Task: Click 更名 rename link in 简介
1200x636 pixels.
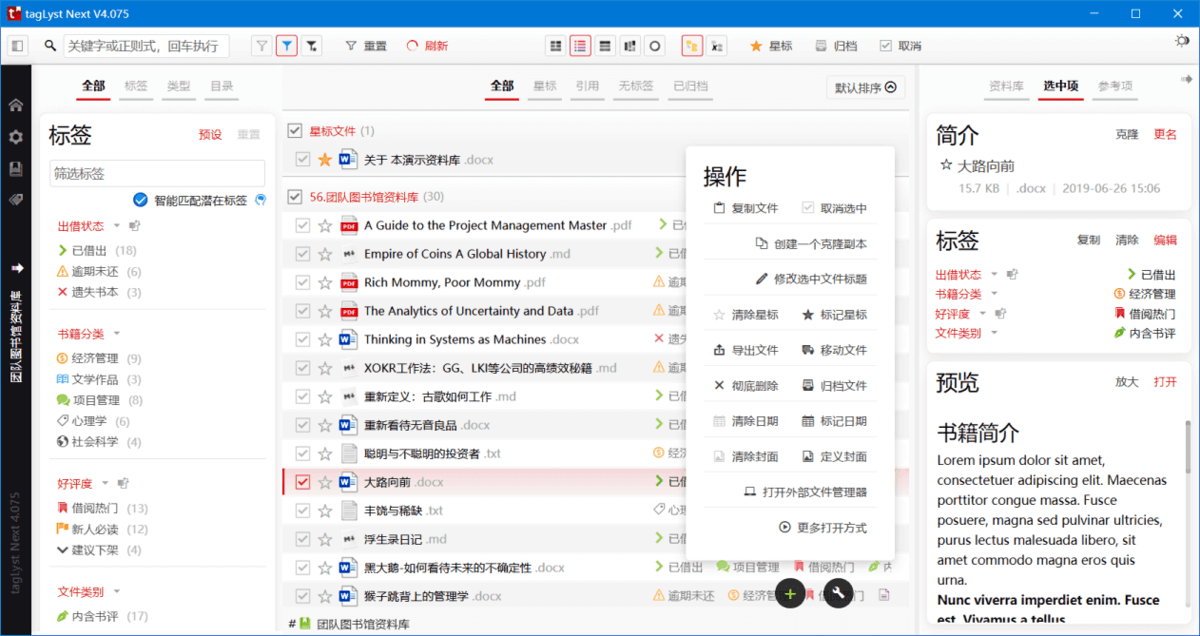Action: 1165,134
